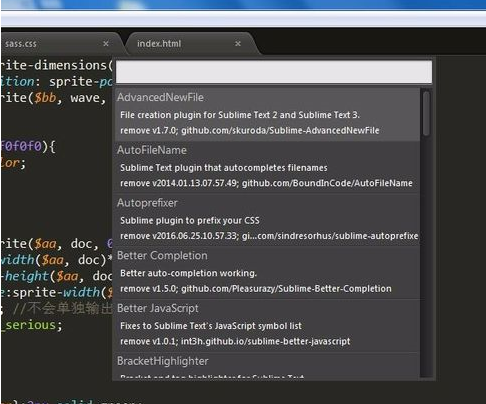Close the index.html tab
Viewport: 486px width, 404px height.
point(238,44)
